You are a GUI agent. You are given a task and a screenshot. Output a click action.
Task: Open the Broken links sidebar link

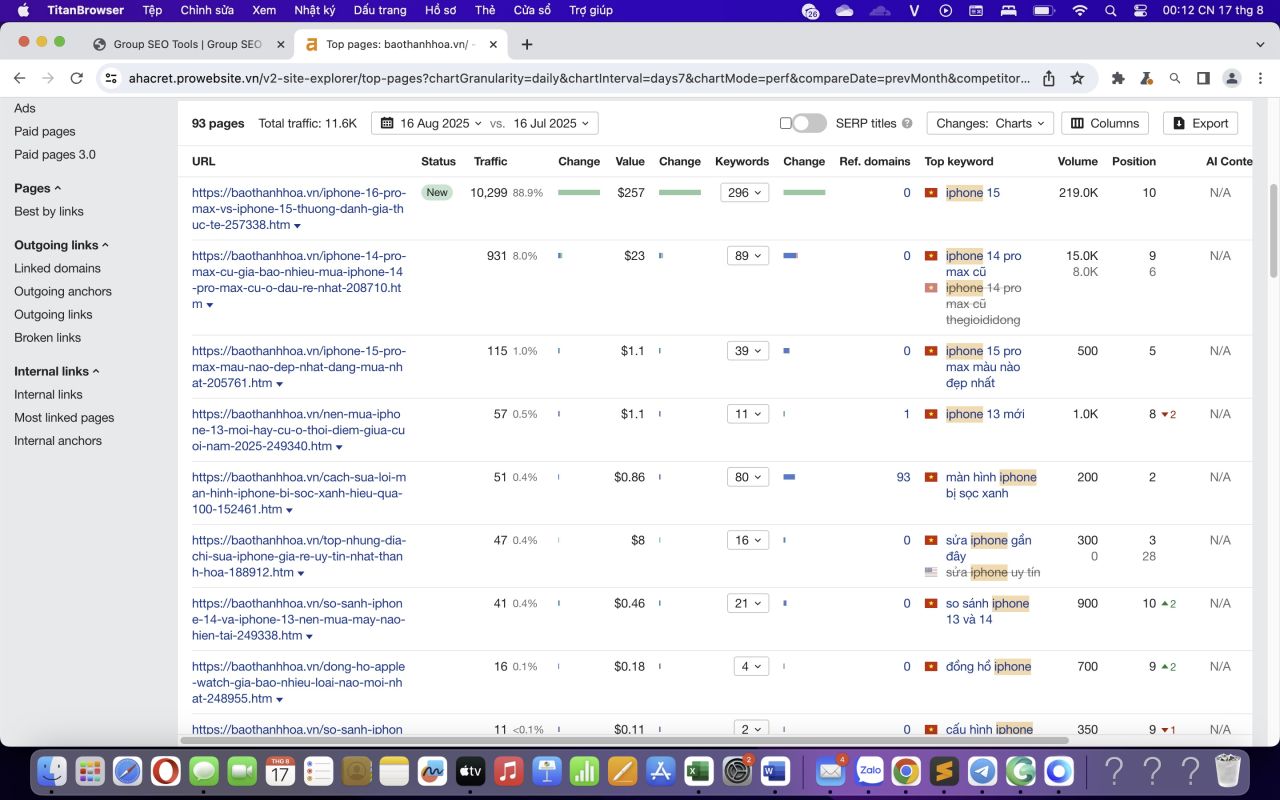pos(48,337)
